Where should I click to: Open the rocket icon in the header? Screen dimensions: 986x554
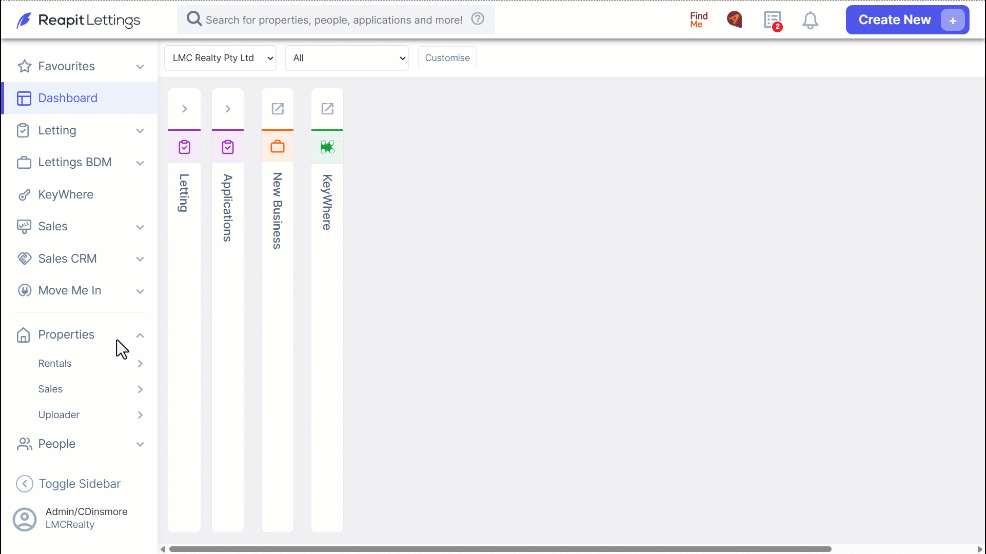point(734,20)
